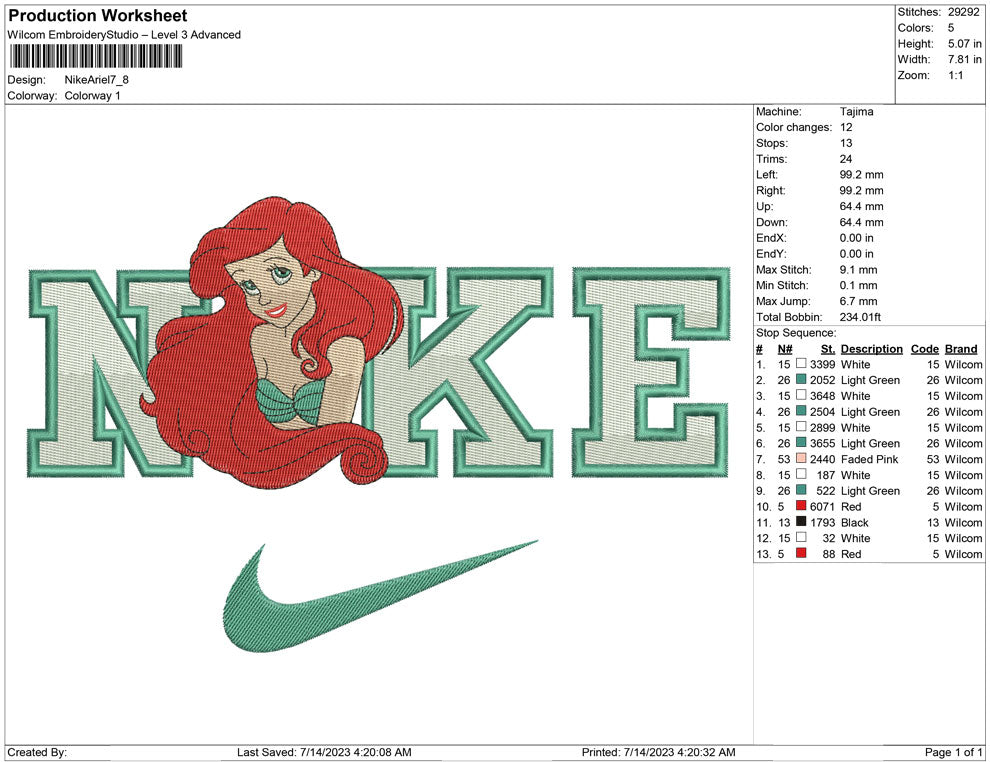Click the # column header

tap(760, 348)
